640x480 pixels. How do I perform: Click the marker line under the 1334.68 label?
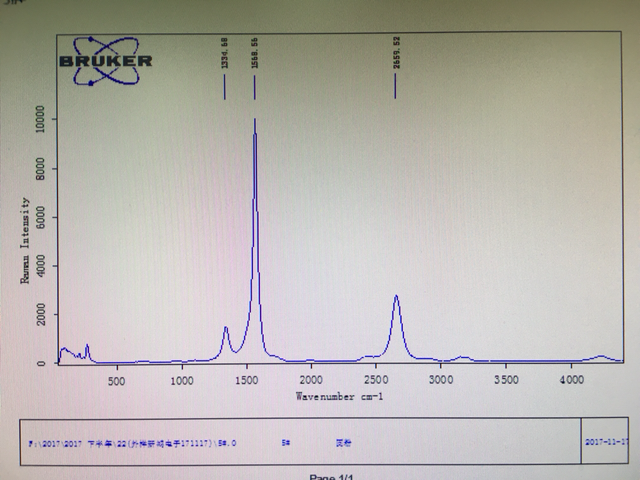[x=224, y=87]
